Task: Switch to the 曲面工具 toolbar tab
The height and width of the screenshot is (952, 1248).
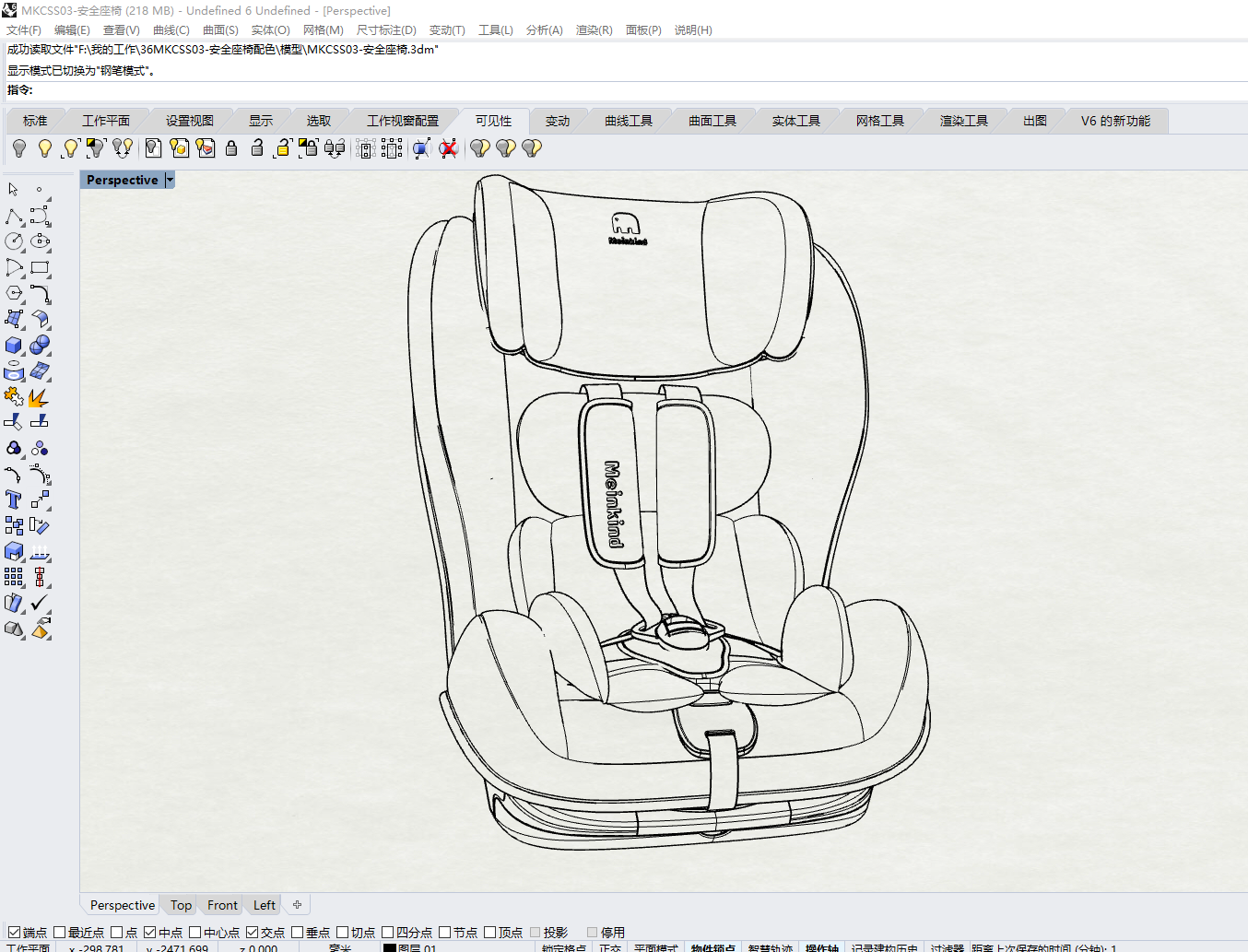Action: click(712, 120)
